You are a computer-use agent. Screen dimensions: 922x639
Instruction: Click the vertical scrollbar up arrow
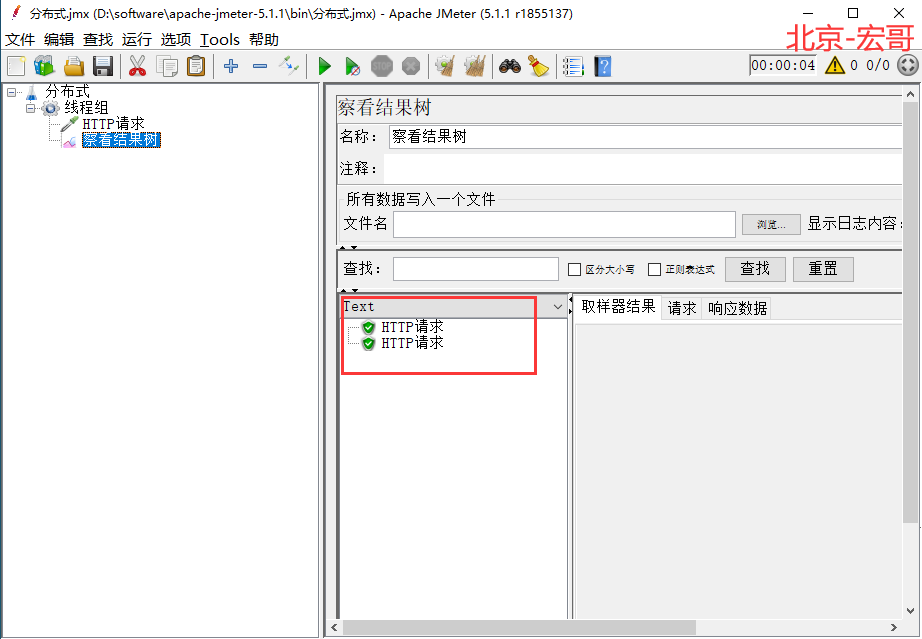[910, 94]
